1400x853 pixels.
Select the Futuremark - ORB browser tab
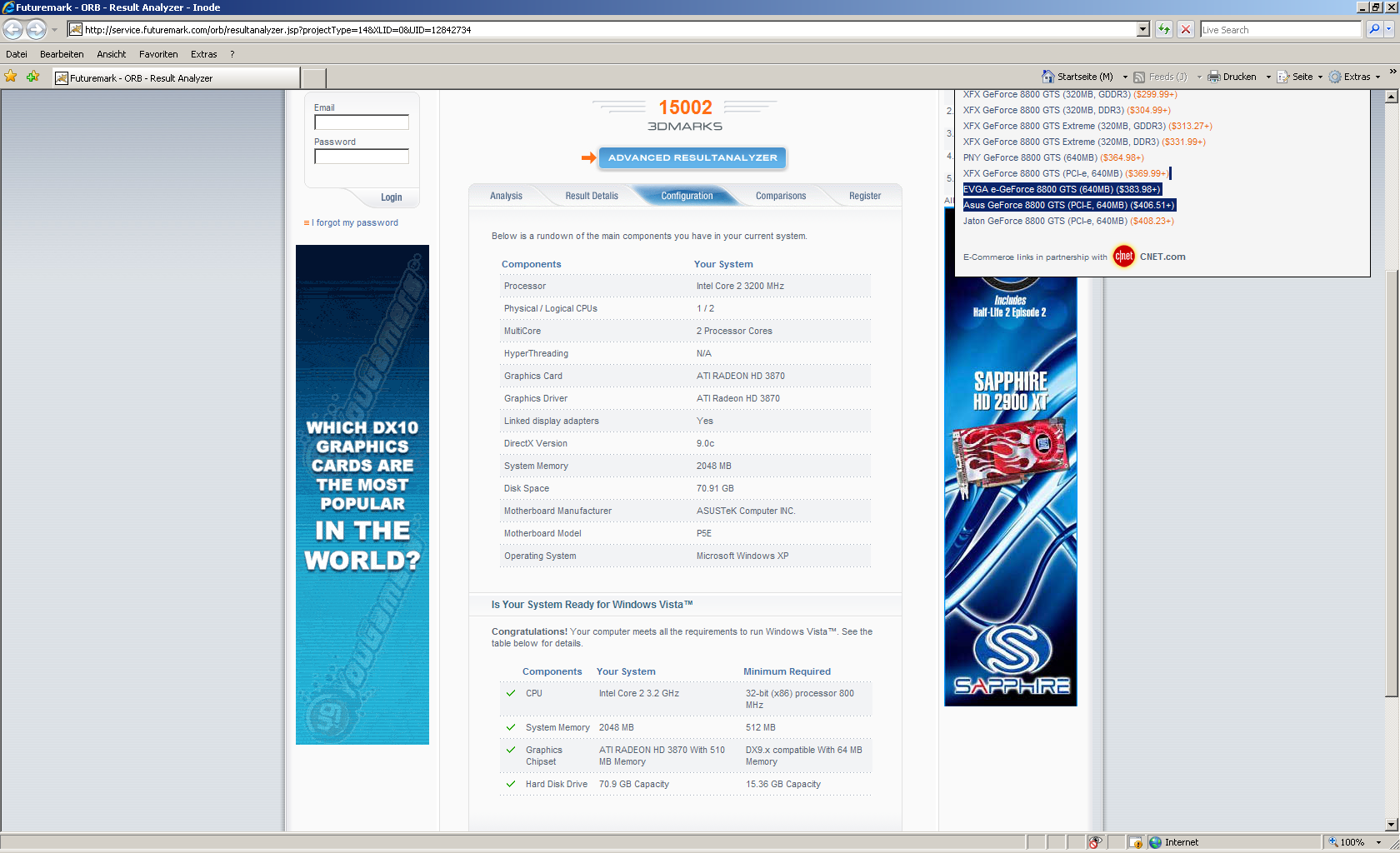[176, 77]
